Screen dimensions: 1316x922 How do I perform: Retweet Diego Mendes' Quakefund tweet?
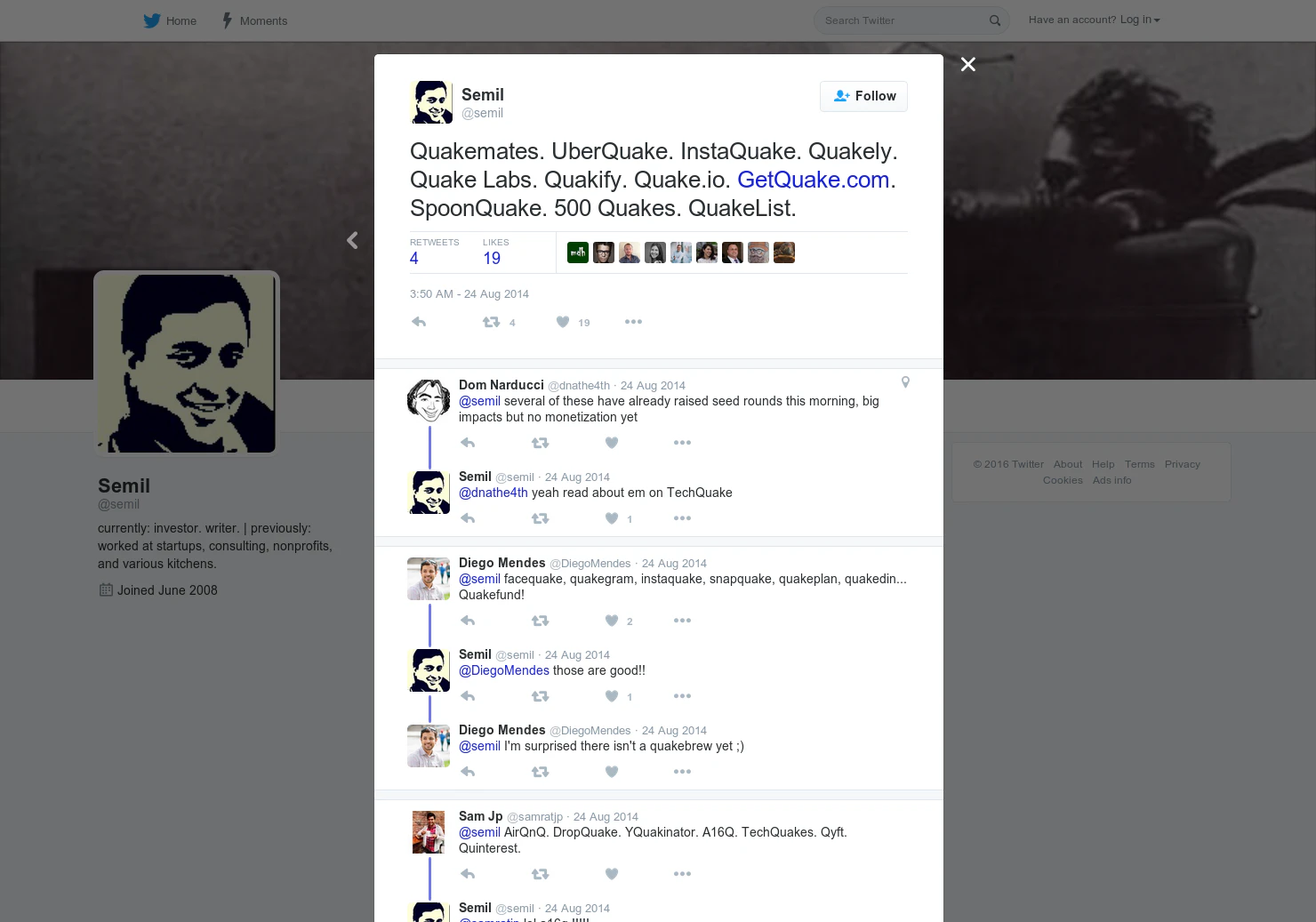tap(540, 621)
